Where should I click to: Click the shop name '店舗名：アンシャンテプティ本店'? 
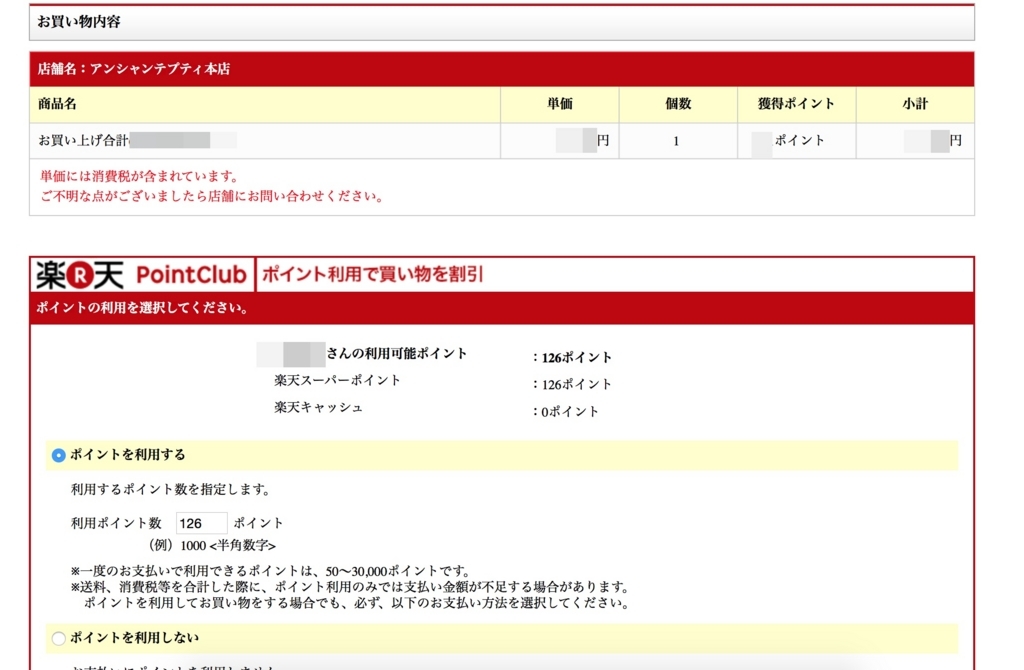pos(133,69)
